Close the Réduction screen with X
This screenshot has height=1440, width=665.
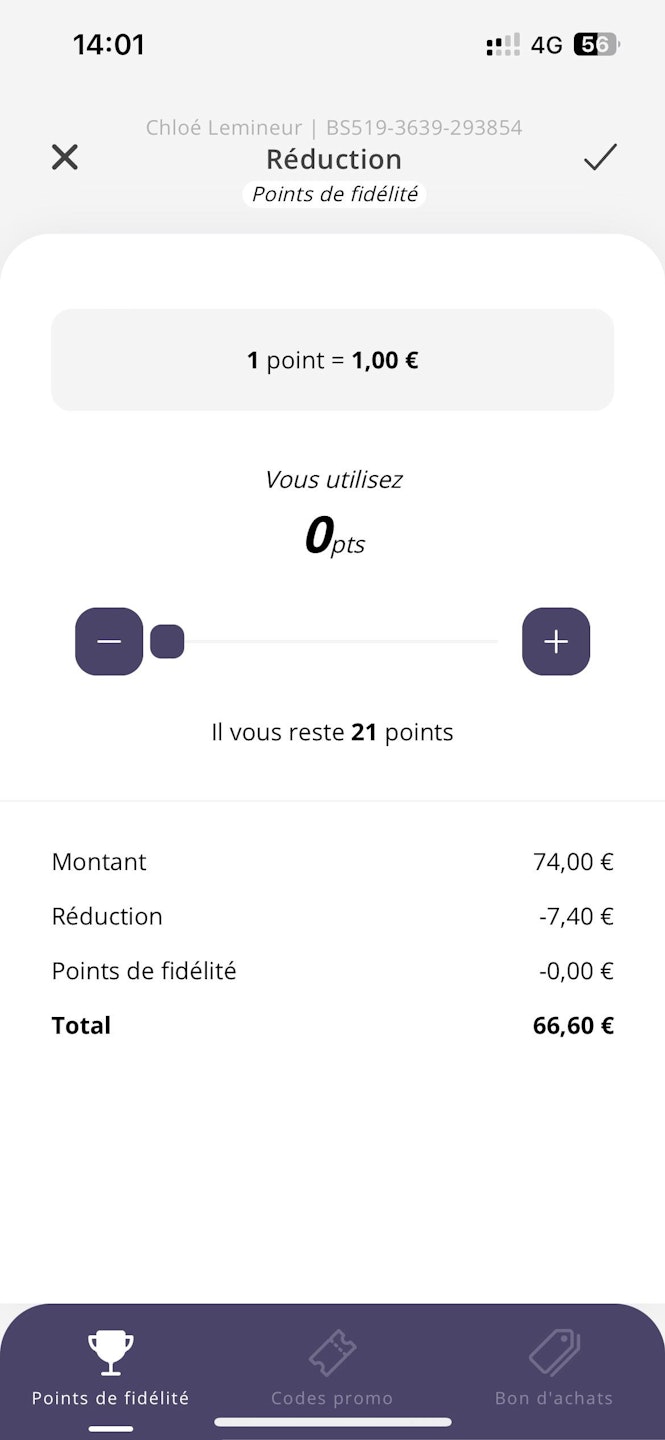click(x=65, y=157)
